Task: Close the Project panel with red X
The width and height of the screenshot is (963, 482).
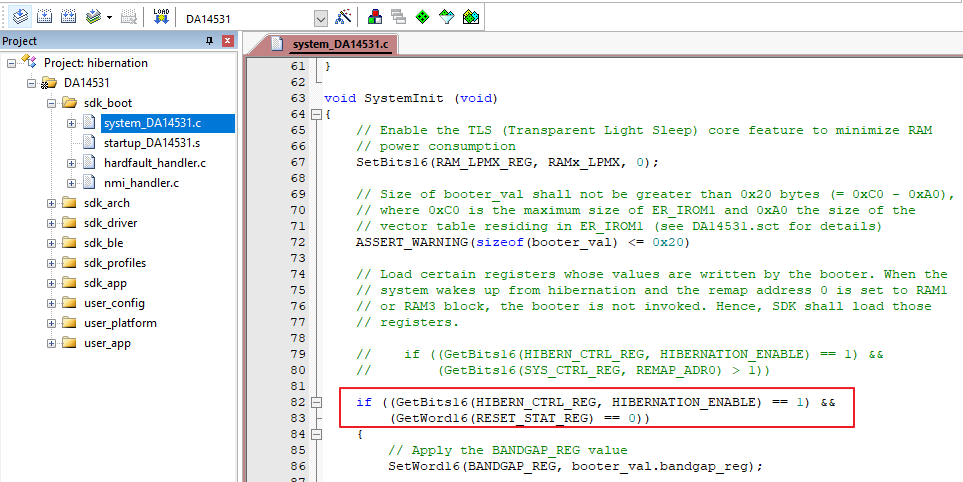Action: click(x=228, y=41)
